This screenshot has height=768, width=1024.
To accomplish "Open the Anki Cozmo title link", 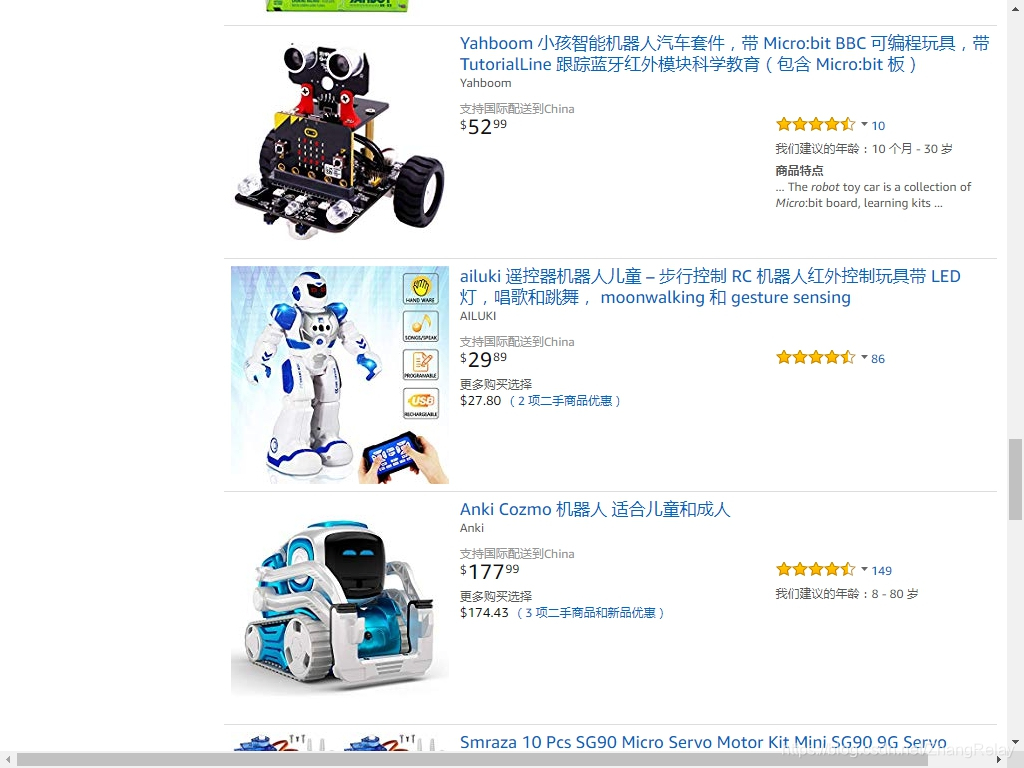I will [x=595, y=509].
